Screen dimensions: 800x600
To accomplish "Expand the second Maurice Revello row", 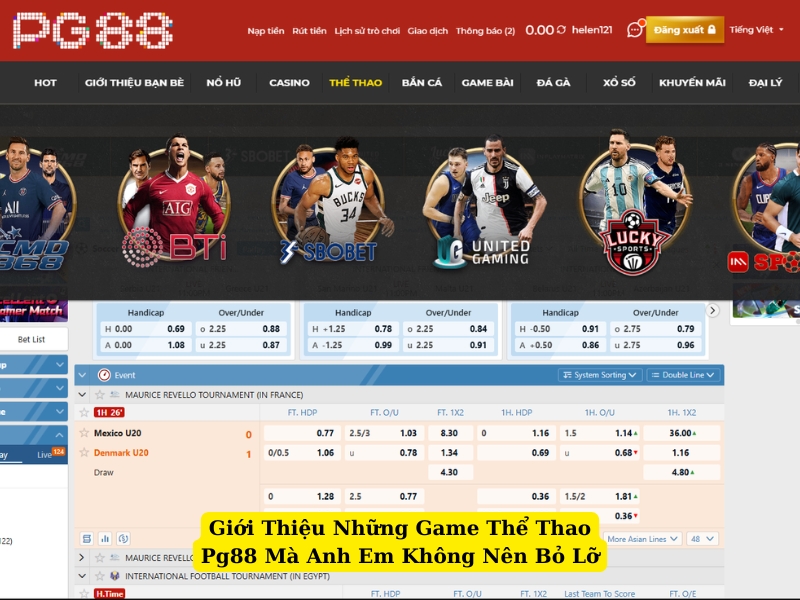I will (x=82, y=558).
